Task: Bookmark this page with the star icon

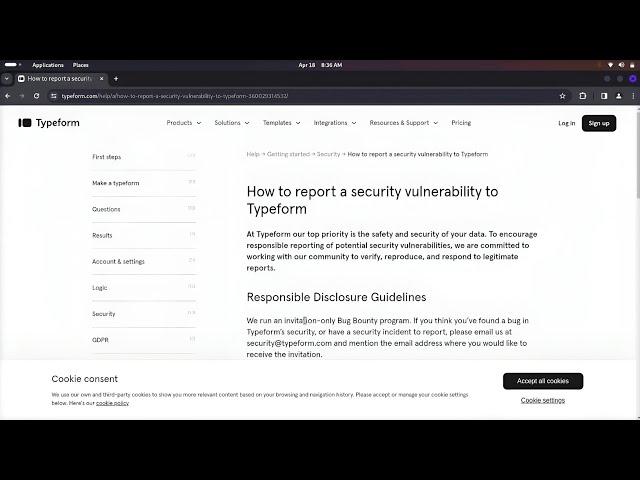Action: [562, 96]
